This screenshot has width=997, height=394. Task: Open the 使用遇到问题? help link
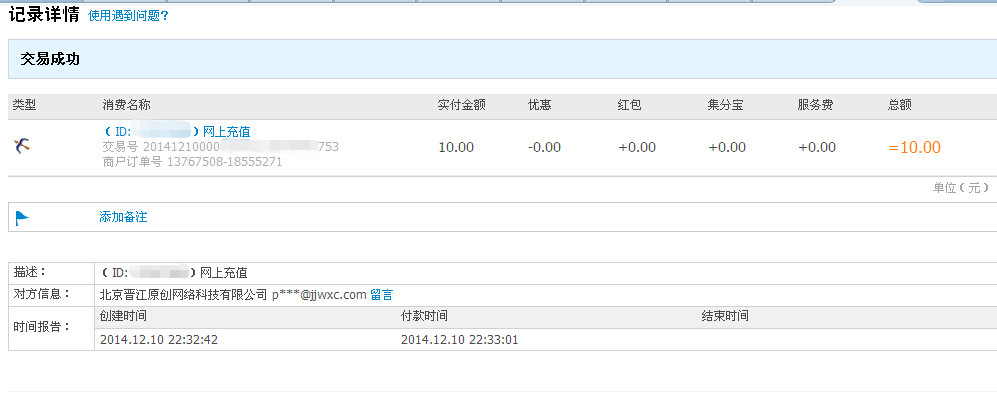[128, 16]
